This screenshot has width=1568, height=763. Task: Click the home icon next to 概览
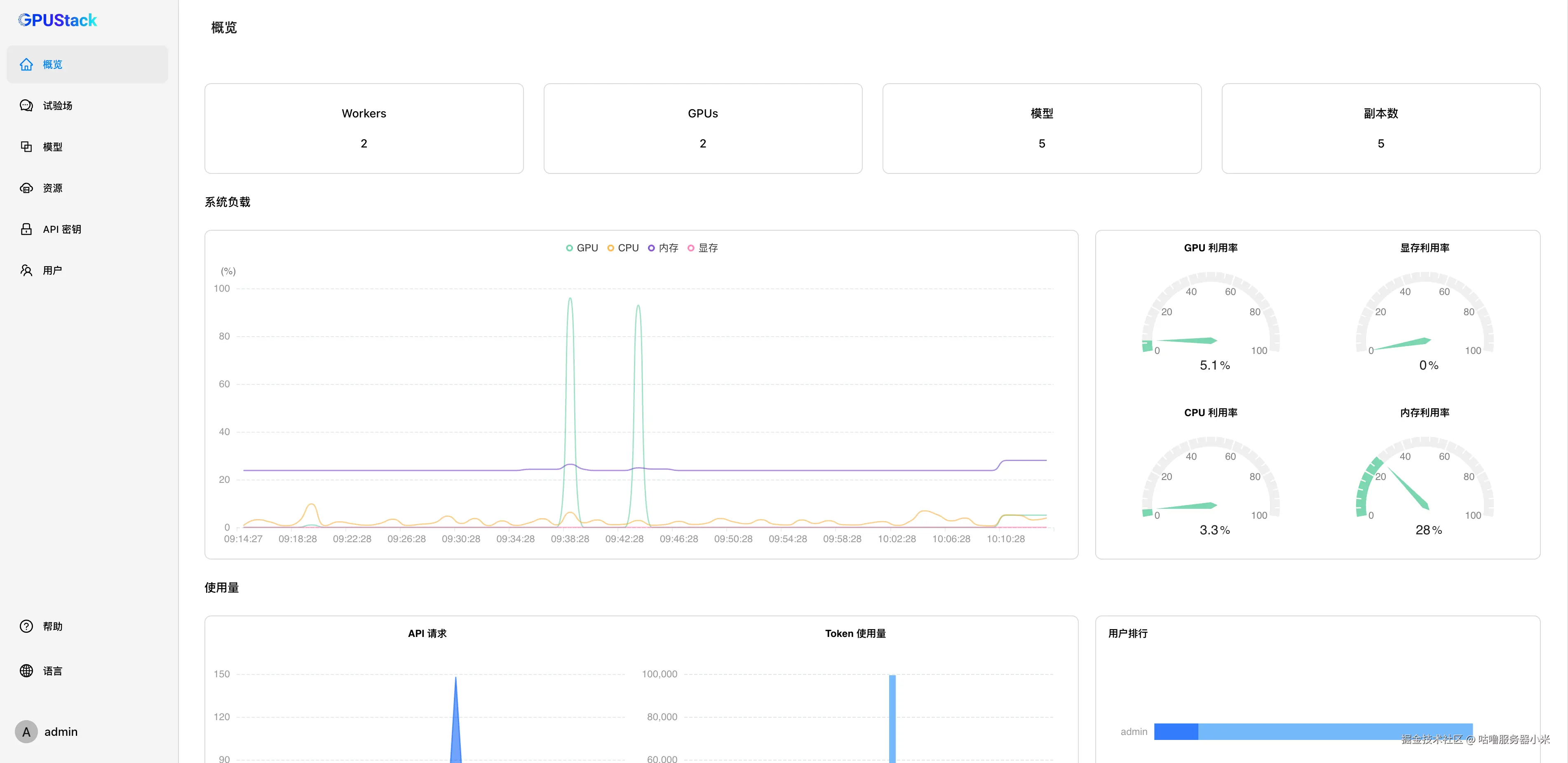coord(26,65)
